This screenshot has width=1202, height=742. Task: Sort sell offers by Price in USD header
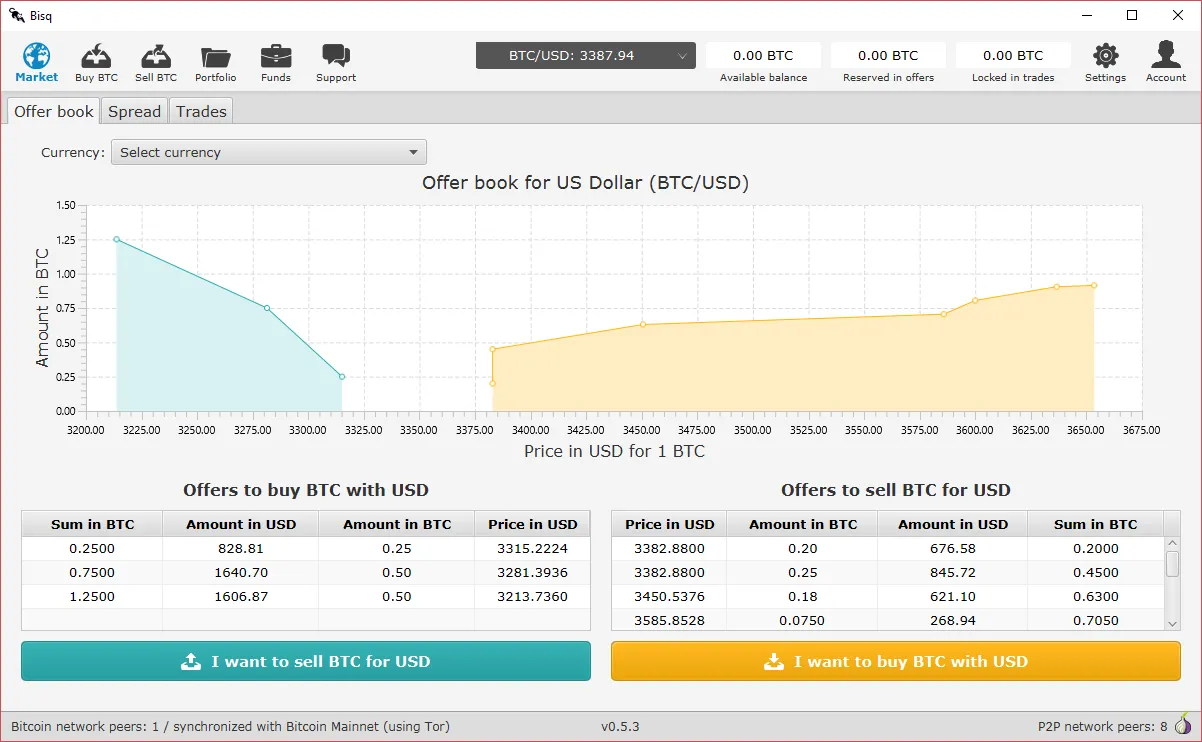(670, 524)
